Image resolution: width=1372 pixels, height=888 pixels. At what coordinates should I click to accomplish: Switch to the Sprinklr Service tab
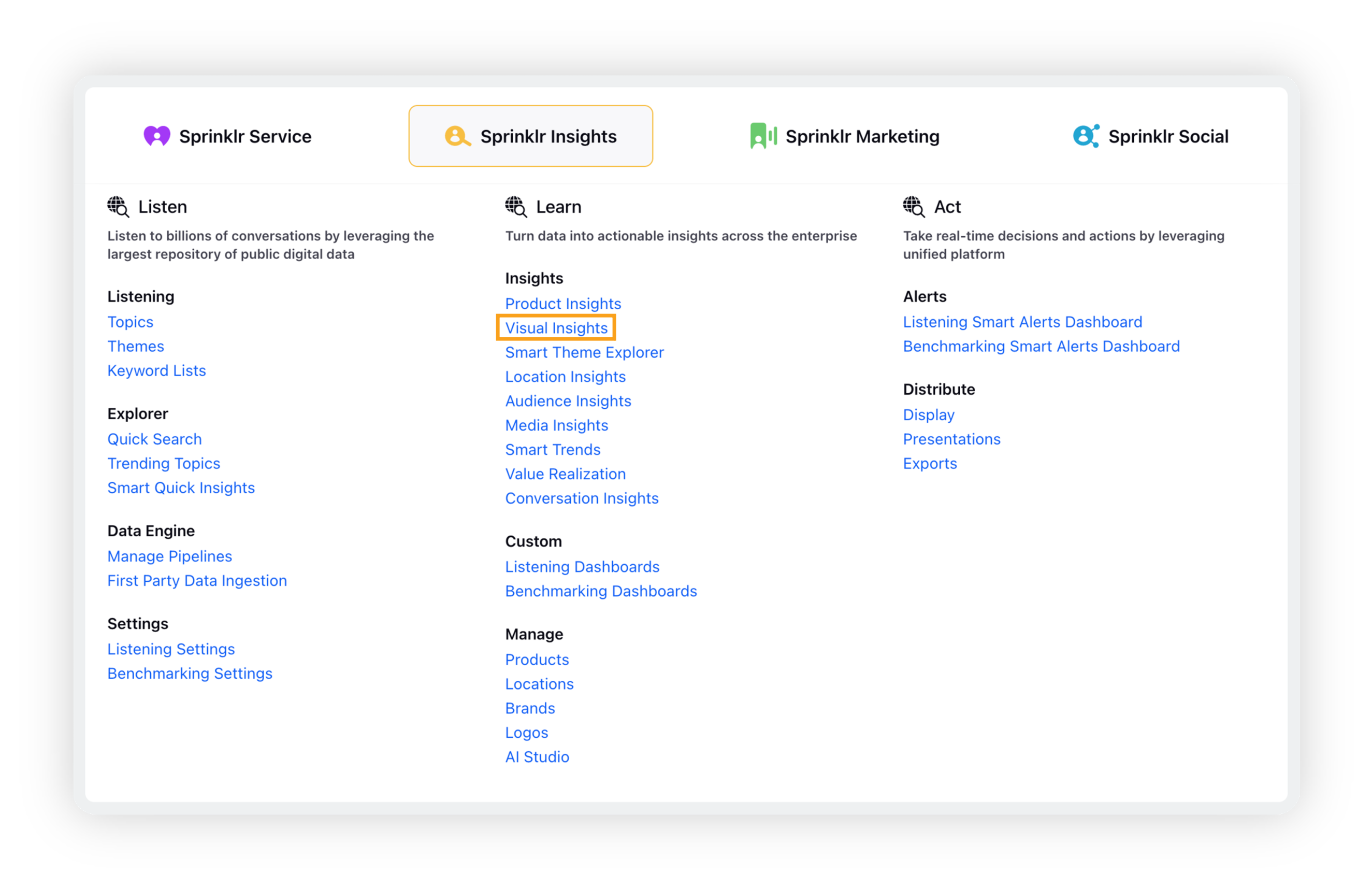228,136
